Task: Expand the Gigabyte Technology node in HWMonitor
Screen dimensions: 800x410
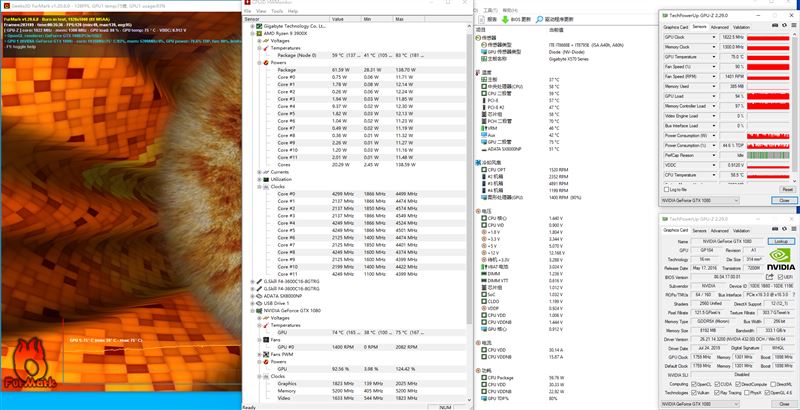Action: coord(253,25)
